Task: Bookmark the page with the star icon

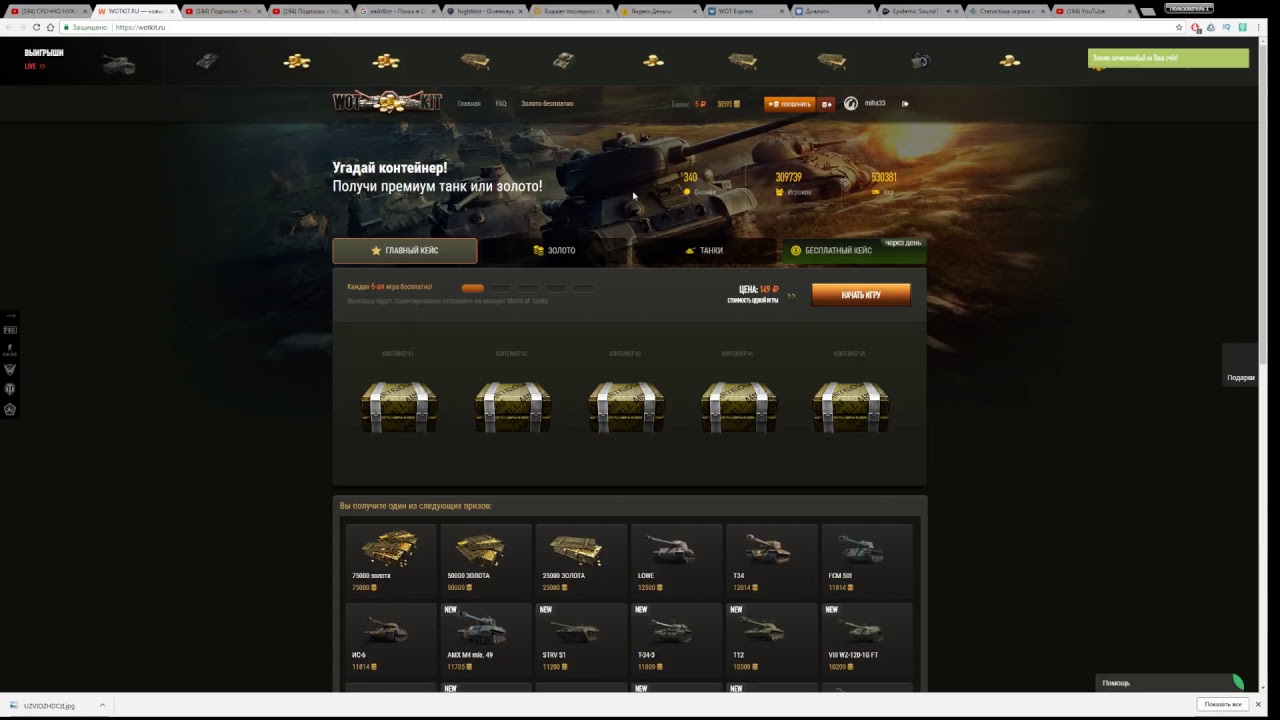Action: (1180, 27)
